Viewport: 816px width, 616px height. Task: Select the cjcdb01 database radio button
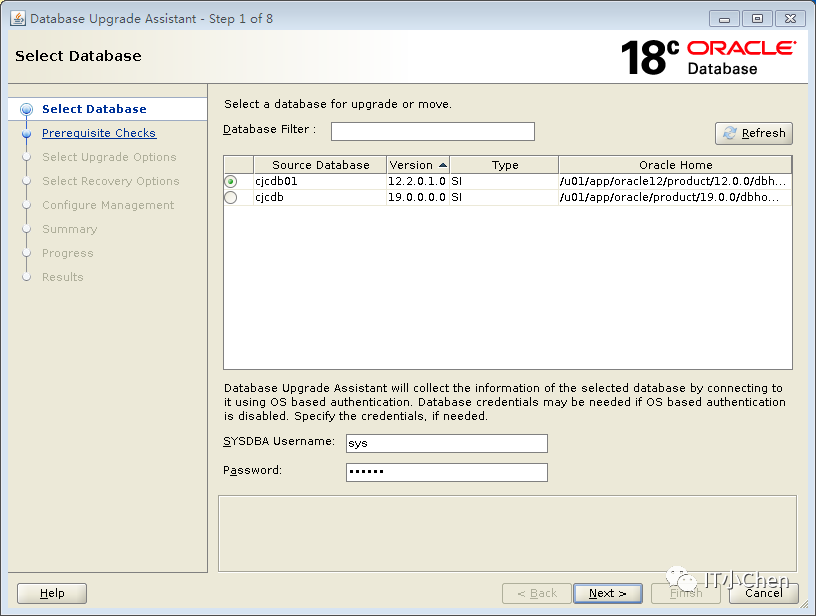tap(231, 181)
